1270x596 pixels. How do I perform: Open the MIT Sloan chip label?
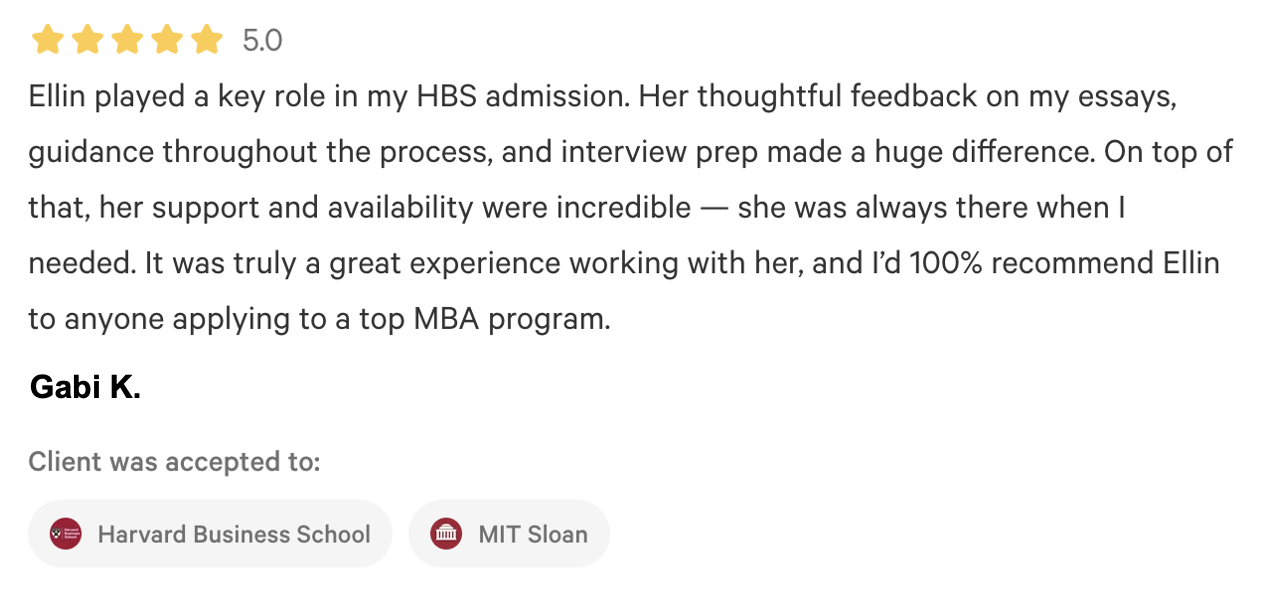coord(533,534)
